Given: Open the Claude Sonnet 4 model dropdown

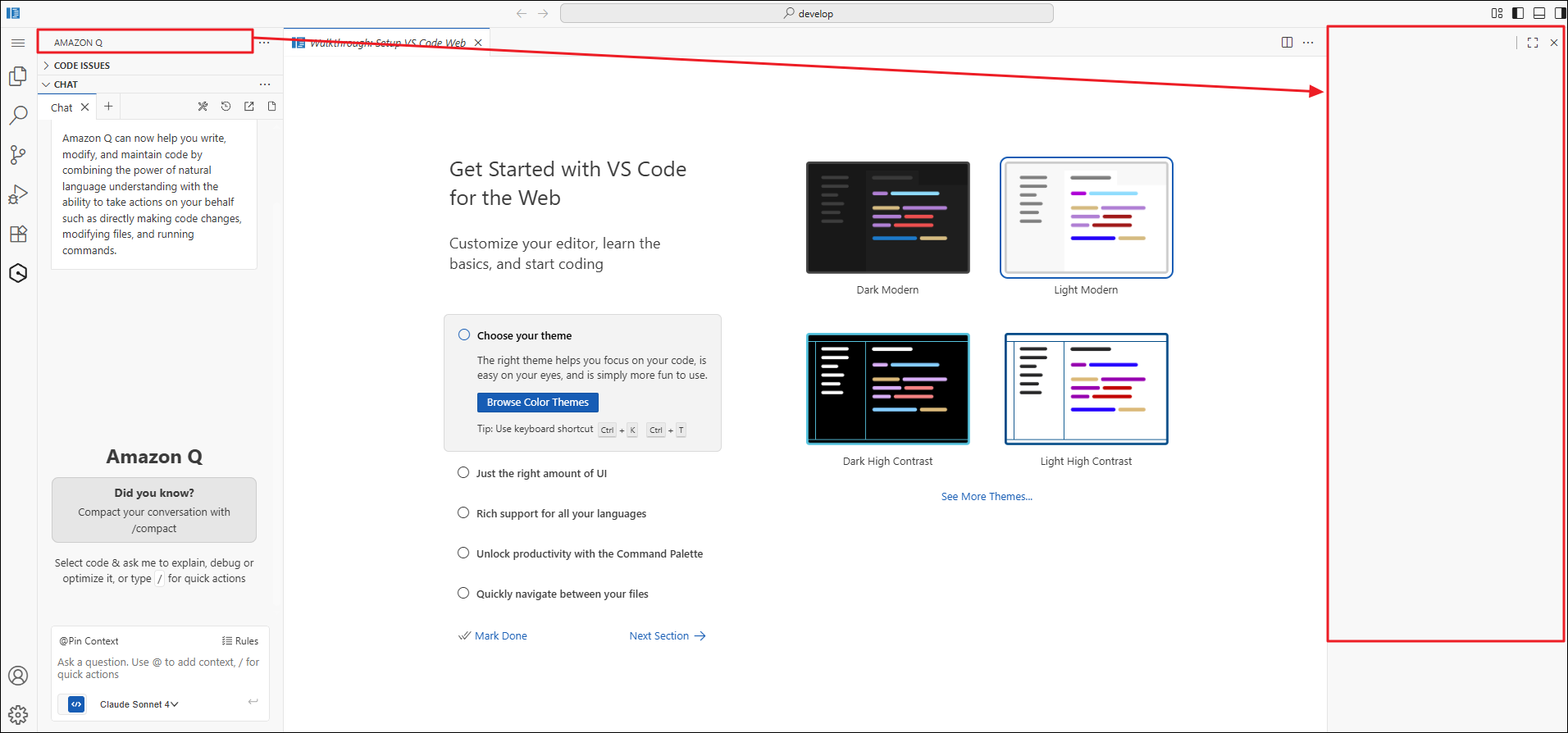Looking at the screenshot, I should [x=139, y=704].
